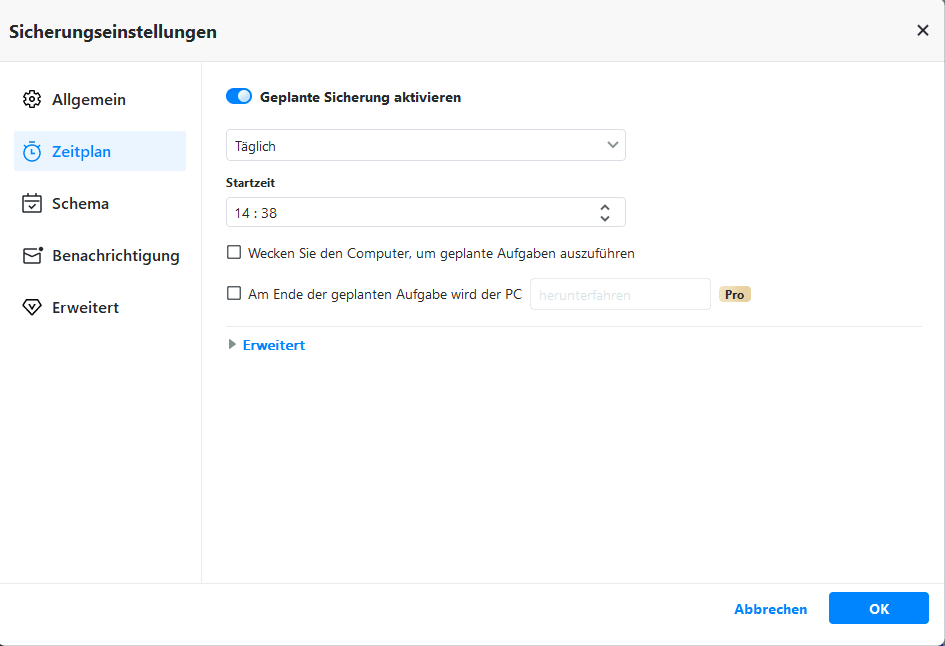
Task: Click the Erweitert diamond icon in sidebar
Action: pos(32,308)
